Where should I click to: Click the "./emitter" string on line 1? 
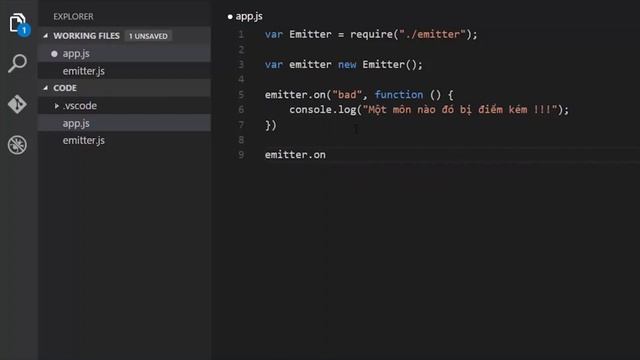[433, 34]
